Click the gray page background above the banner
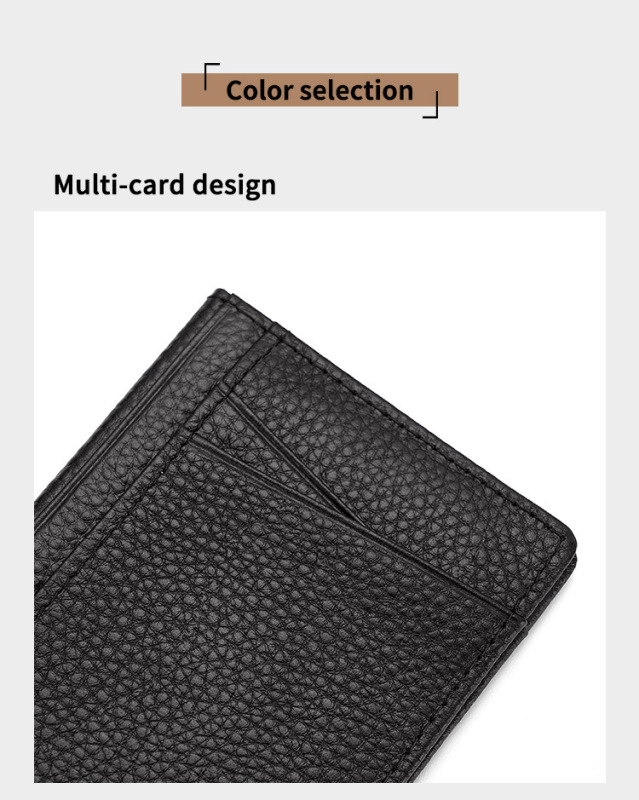This screenshot has width=639, height=800. coord(320,31)
